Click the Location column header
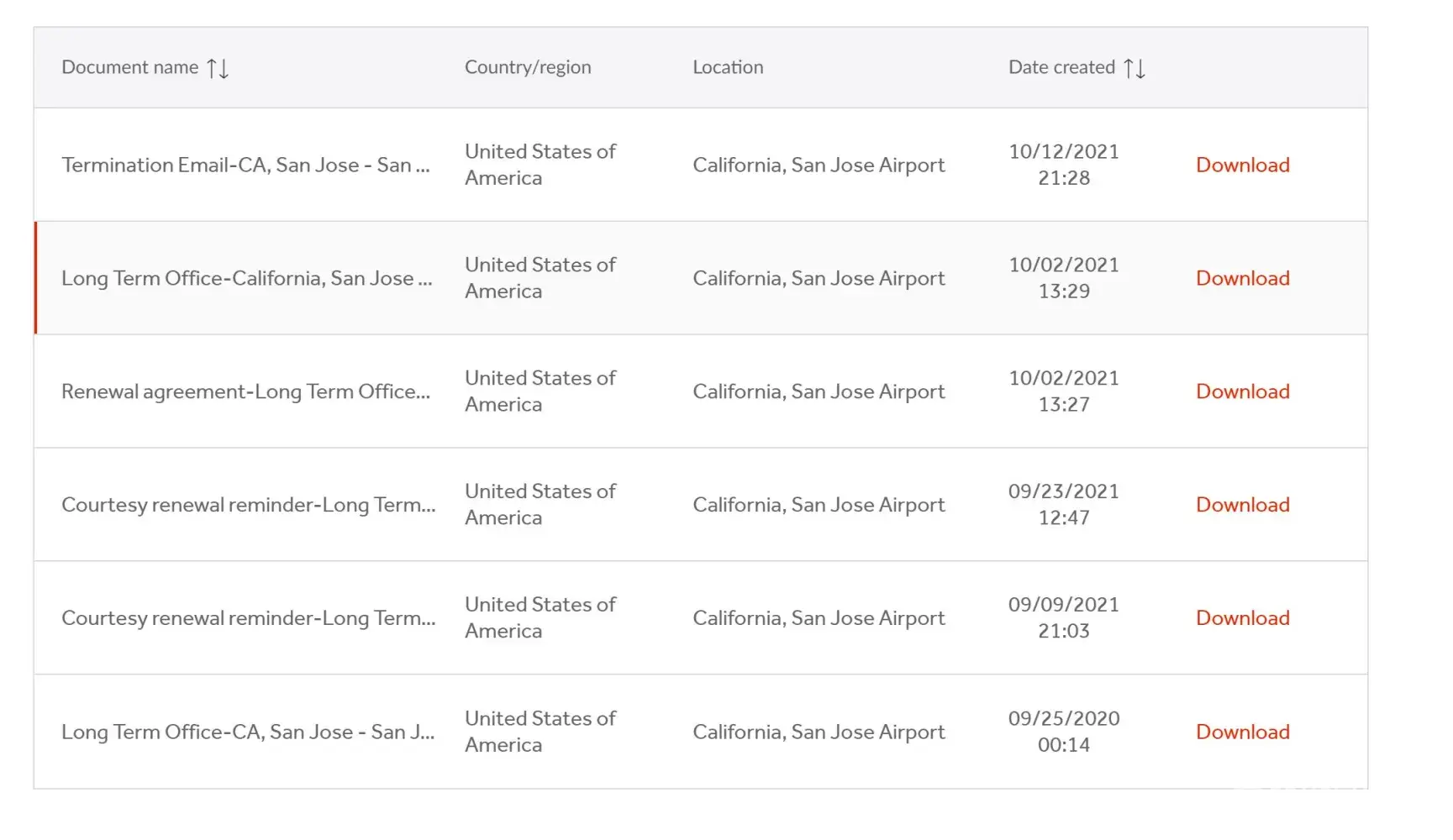This screenshot has height=840, width=1453. (x=728, y=67)
